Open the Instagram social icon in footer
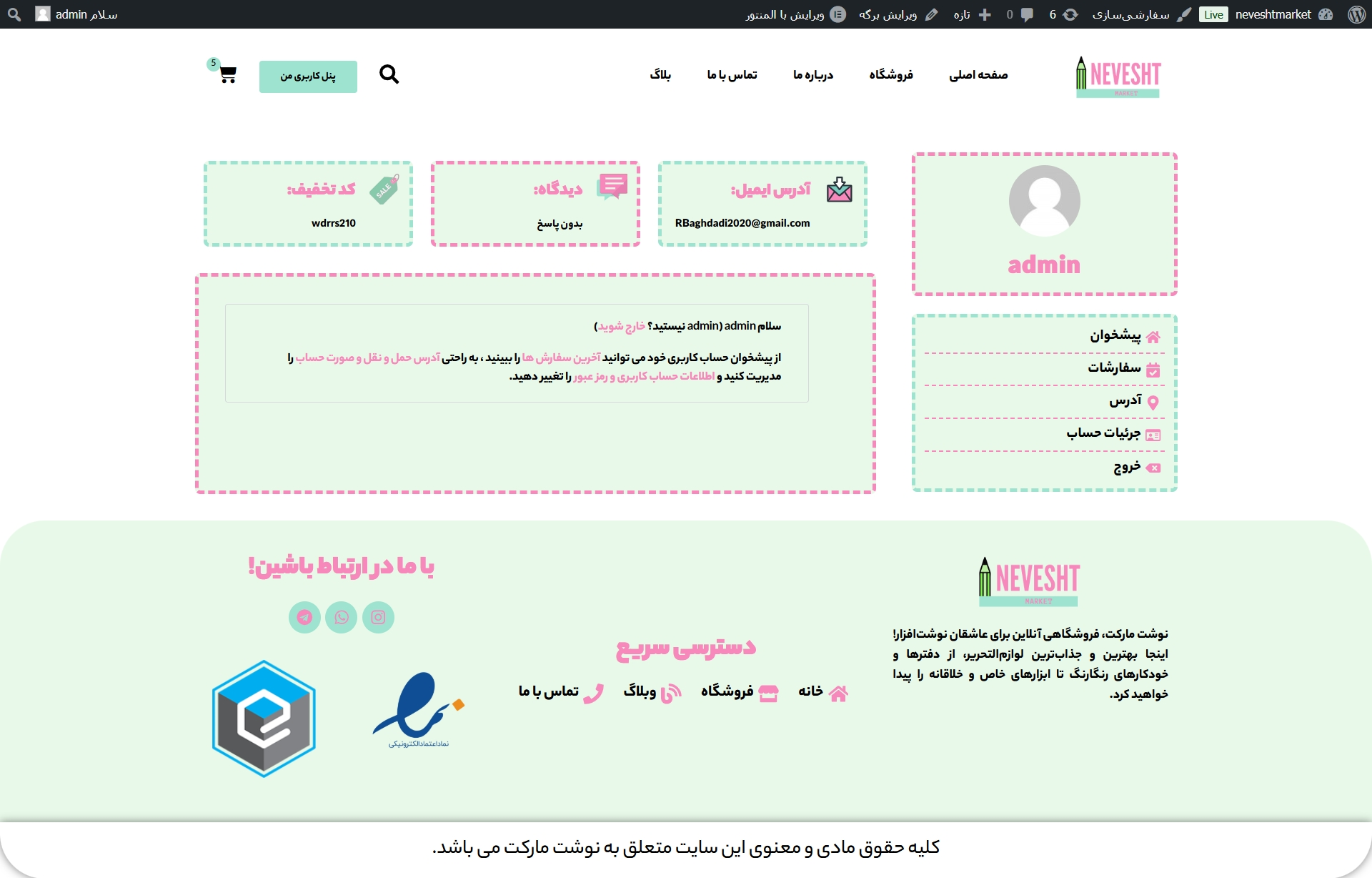 [378, 617]
